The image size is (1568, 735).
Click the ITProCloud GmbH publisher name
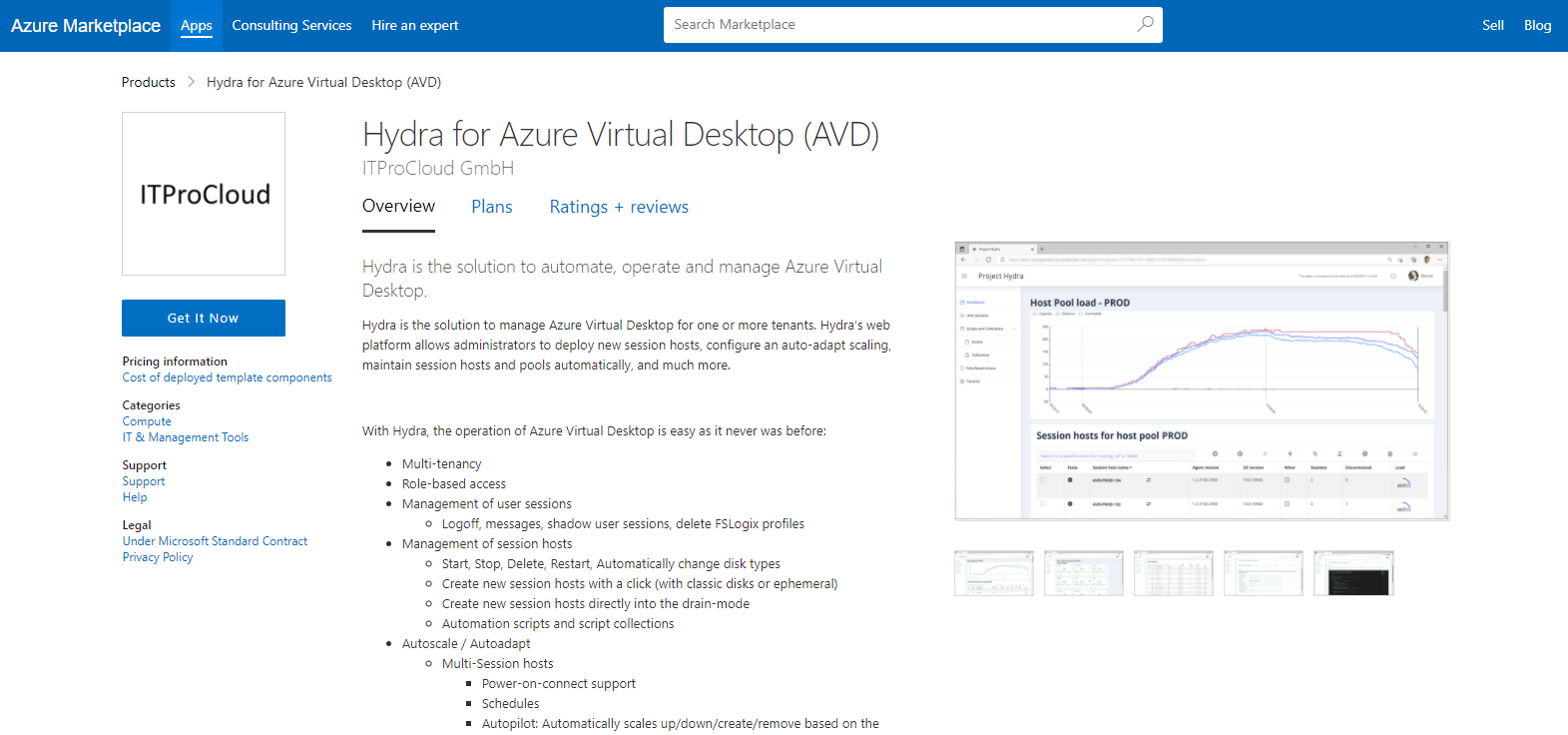[x=438, y=168]
